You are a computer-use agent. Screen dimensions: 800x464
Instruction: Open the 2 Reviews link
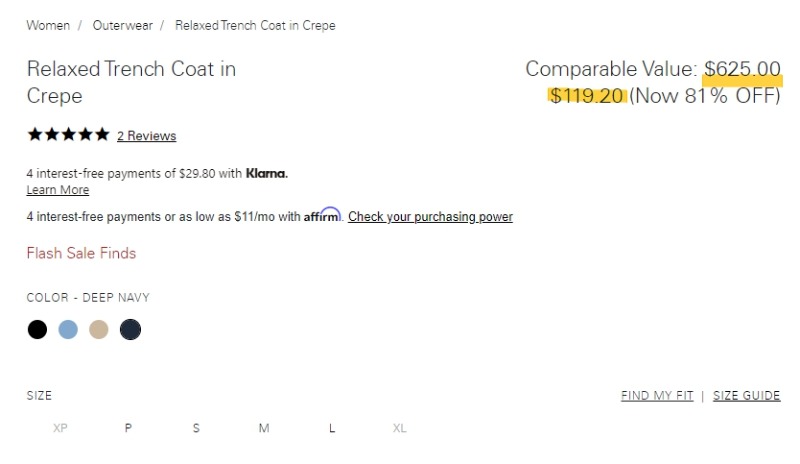click(x=146, y=136)
